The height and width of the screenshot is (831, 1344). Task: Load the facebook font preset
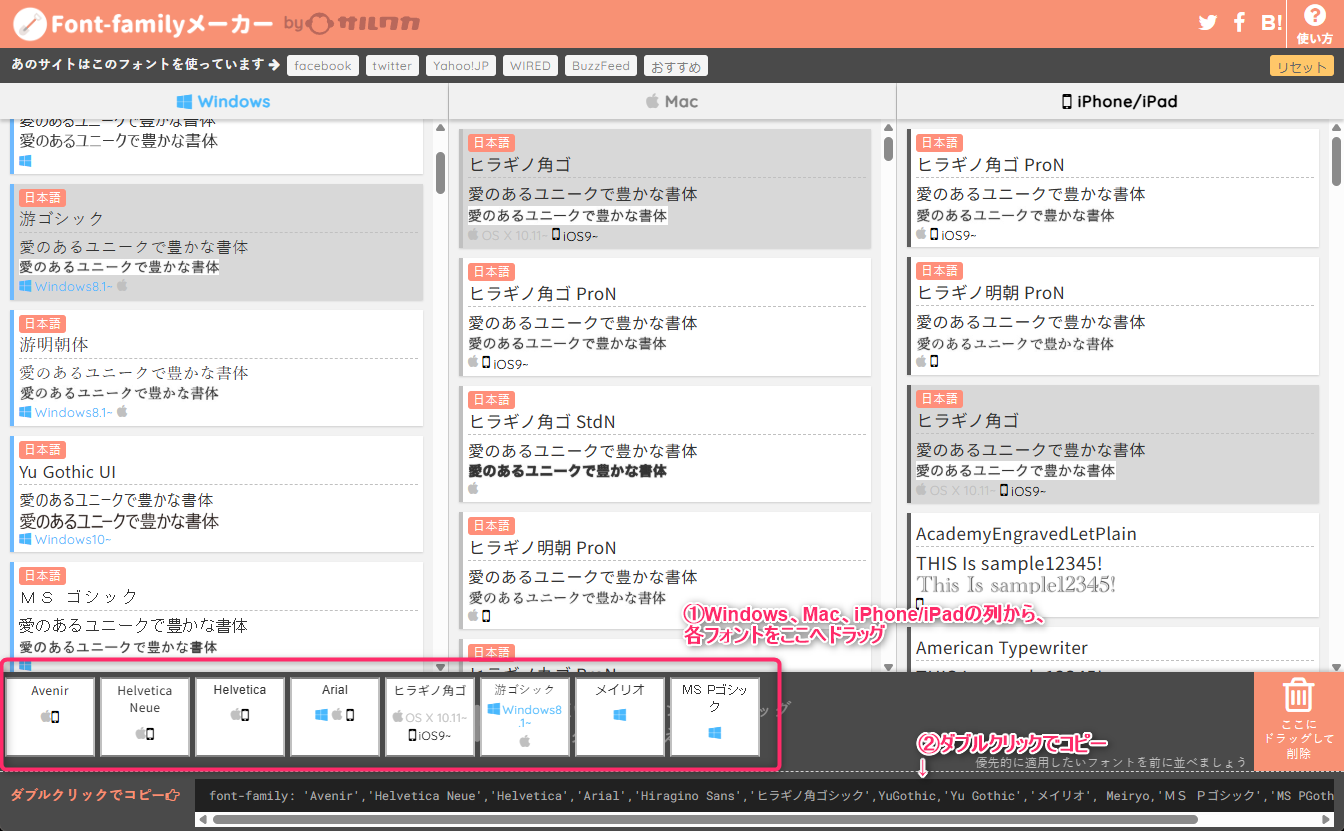(323, 66)
